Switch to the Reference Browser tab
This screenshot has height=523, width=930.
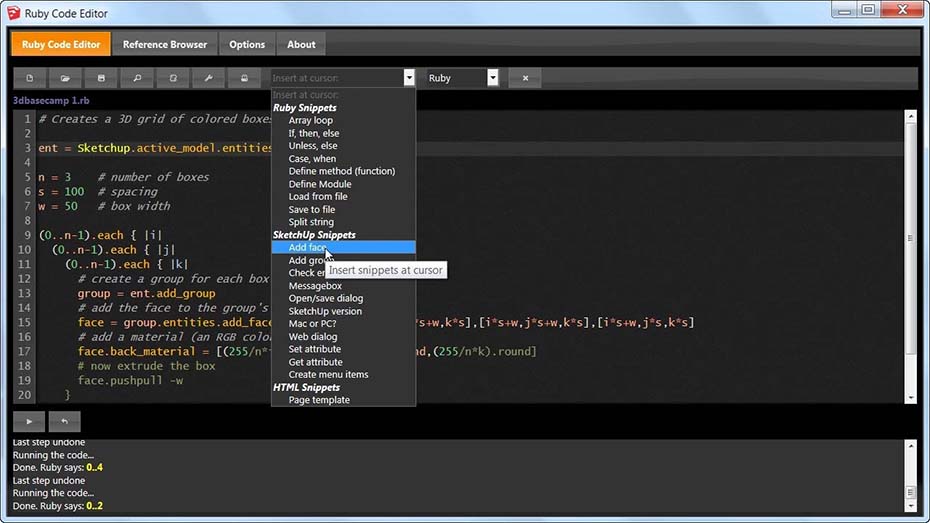[165, 44]
